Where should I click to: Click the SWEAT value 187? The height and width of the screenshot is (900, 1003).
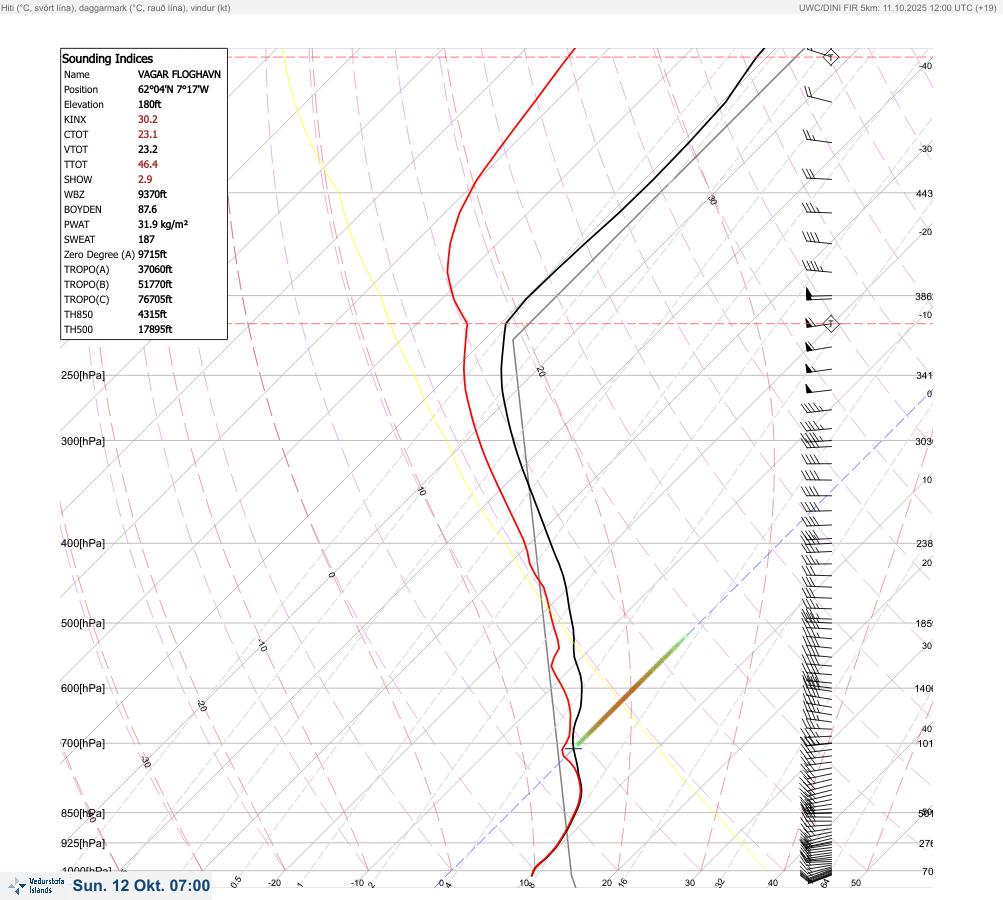point(146,239)
